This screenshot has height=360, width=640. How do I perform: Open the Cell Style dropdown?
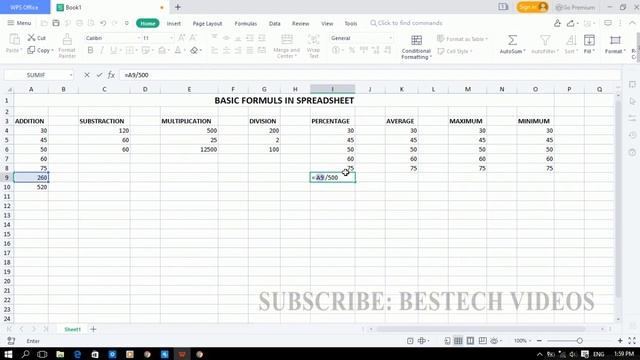point(455,51)
